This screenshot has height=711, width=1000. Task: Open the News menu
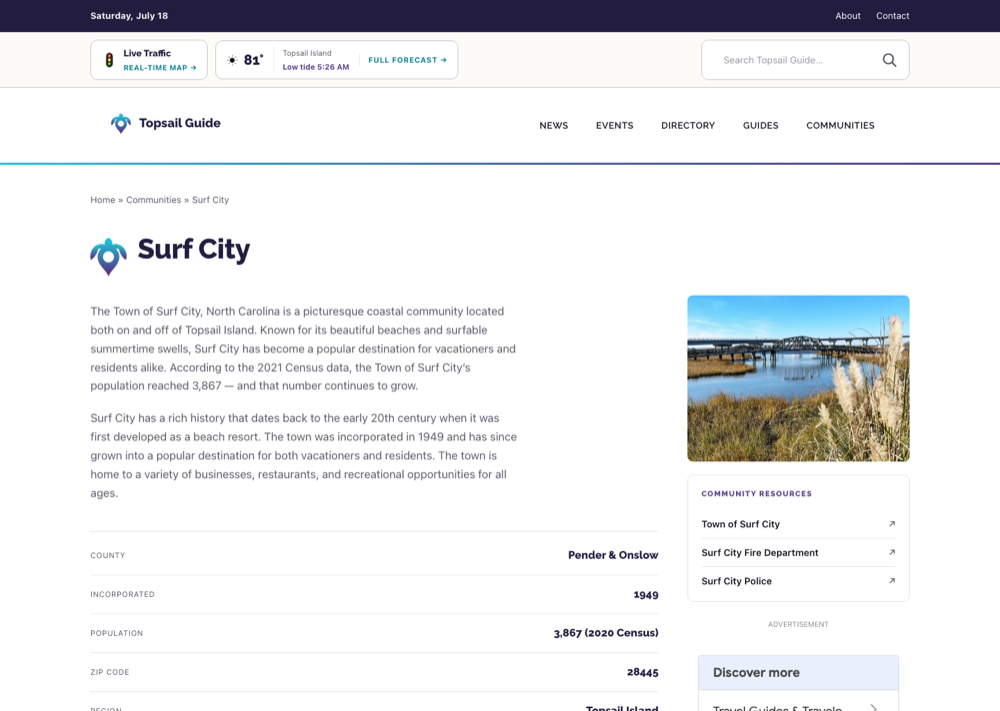pos(554,126)
